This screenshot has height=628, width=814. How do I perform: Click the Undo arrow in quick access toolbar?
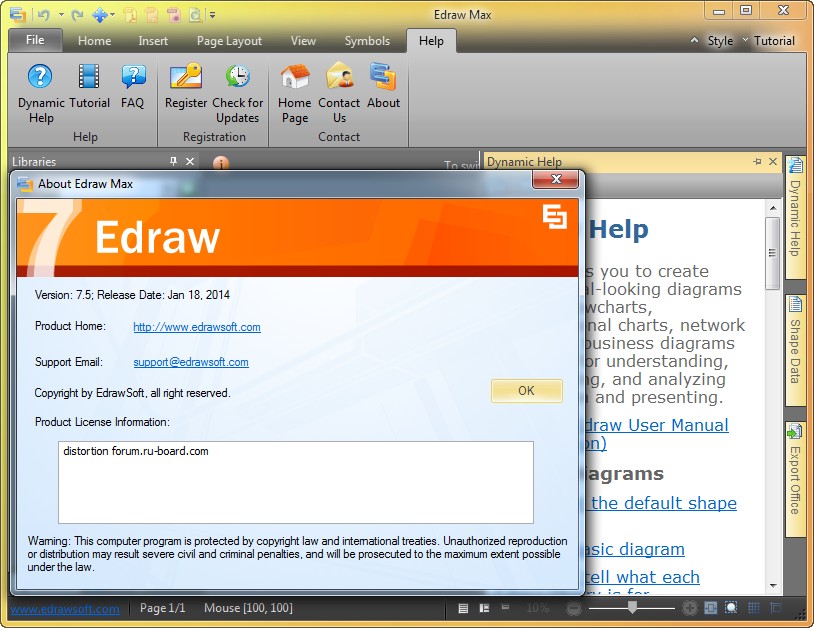pyautogui.click(x=44, y=15)
